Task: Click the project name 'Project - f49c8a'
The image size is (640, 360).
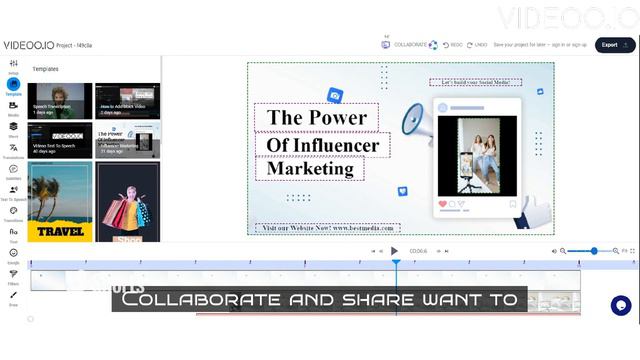Action: point(74,46)
